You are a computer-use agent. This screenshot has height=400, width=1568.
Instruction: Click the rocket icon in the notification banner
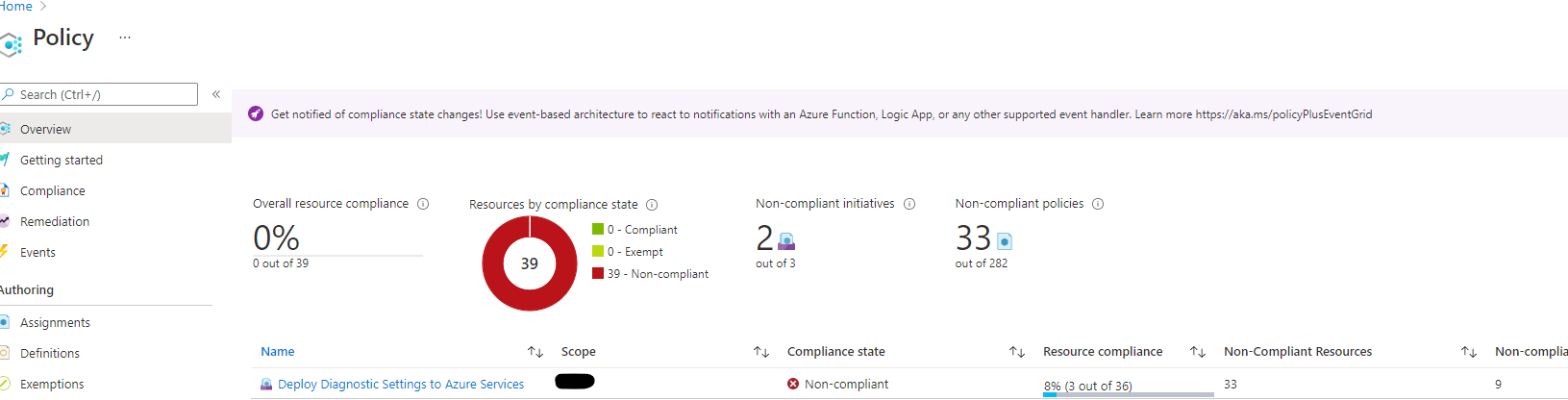(x=255, y=113)
